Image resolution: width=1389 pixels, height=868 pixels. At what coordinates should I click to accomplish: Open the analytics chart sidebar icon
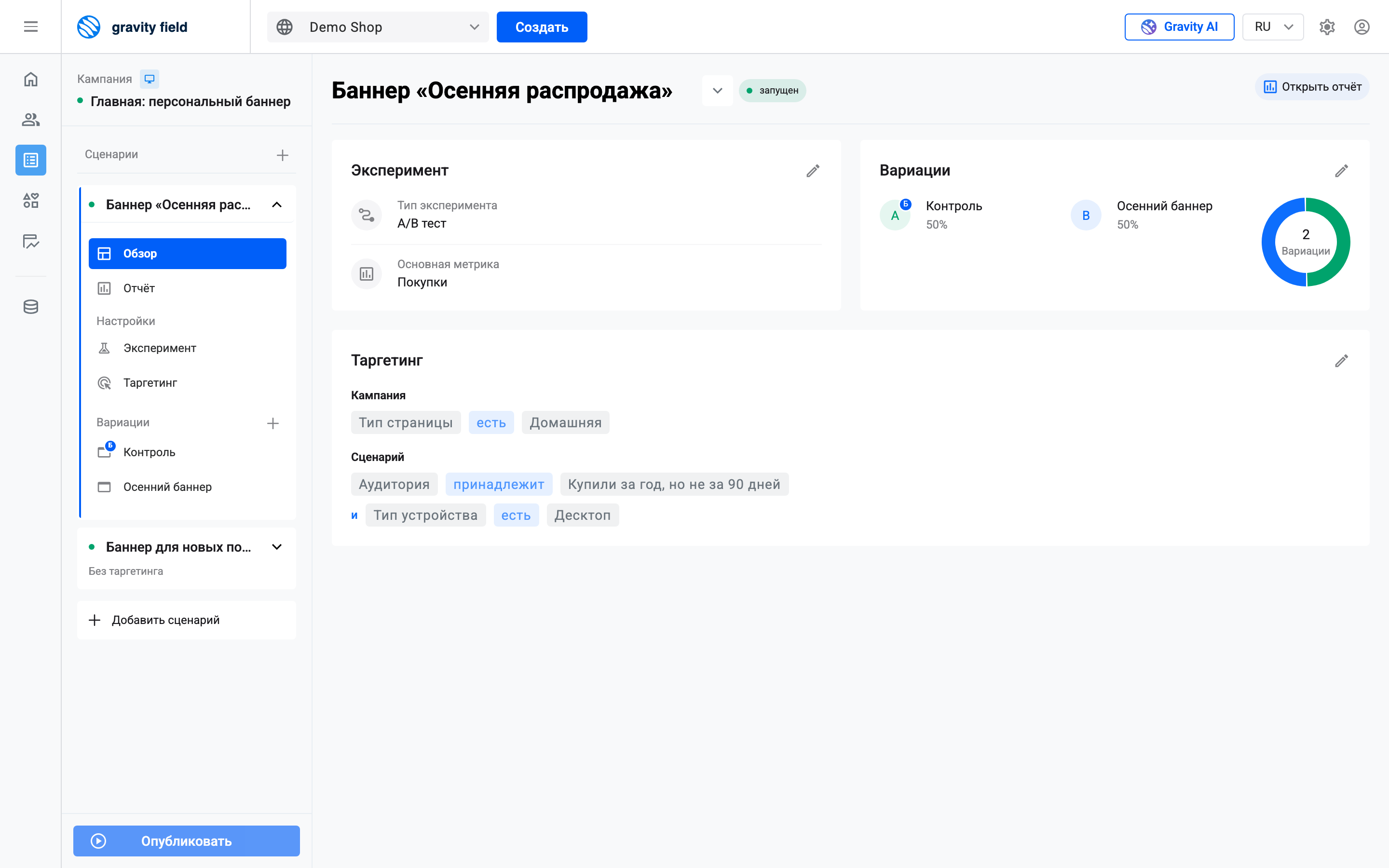tap(30, 241)
